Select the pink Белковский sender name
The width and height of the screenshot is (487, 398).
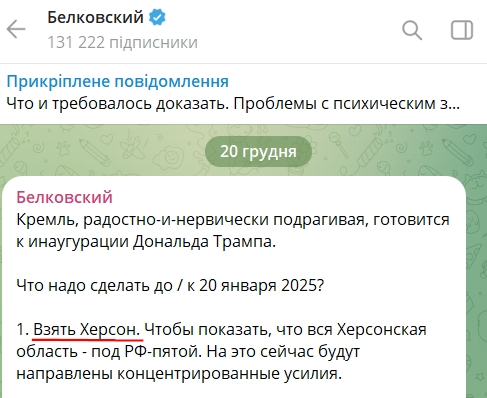(64, 197)
